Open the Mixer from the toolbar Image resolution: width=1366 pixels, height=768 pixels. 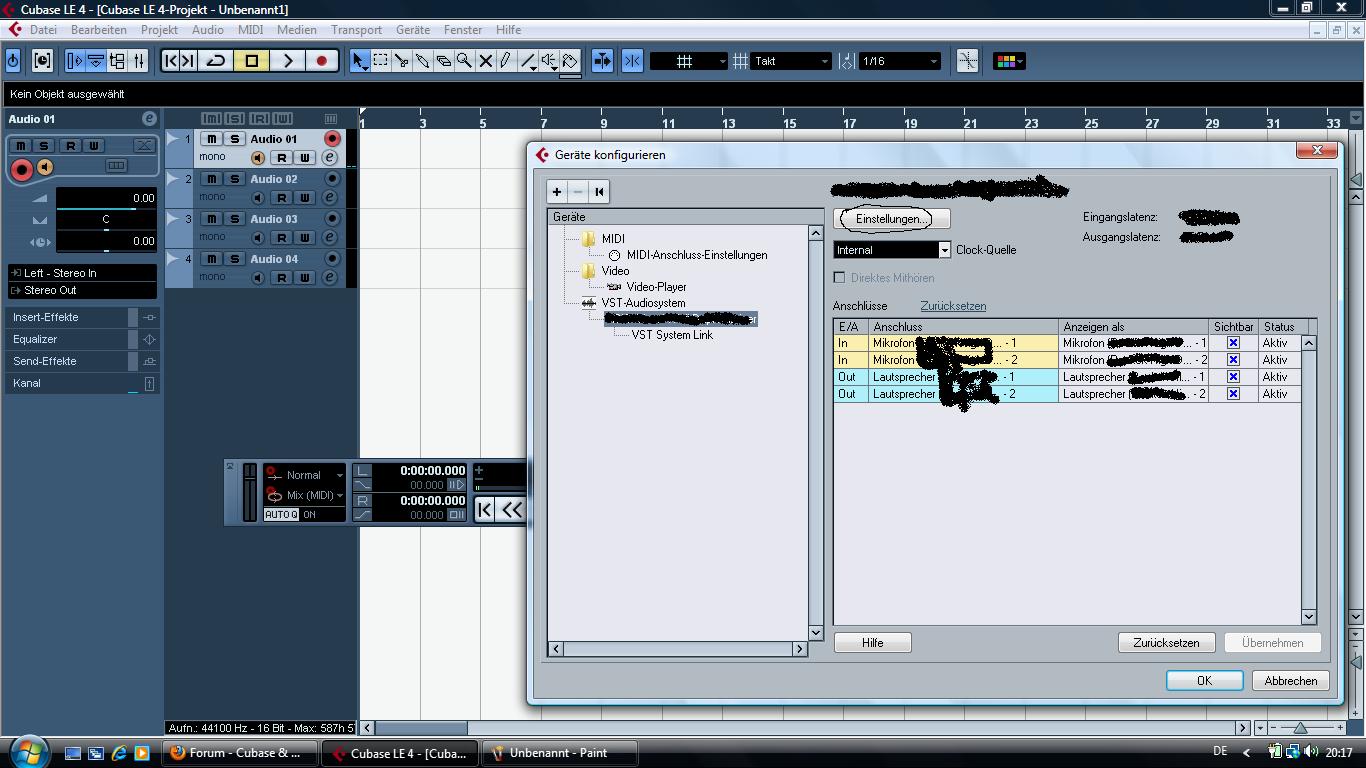pos(139,61)
